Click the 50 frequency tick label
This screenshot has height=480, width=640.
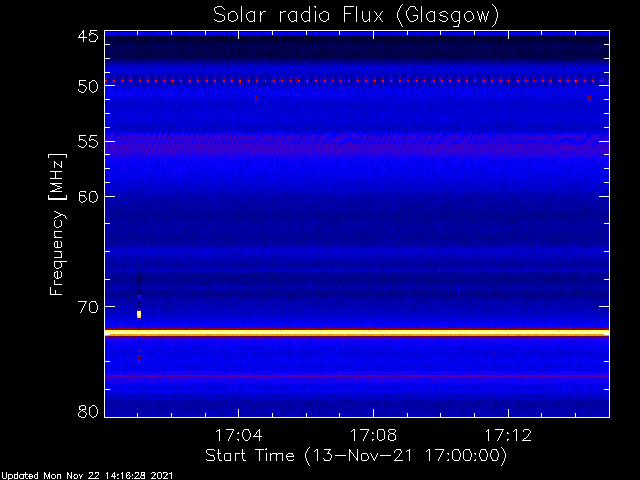(x=88, y=86)
